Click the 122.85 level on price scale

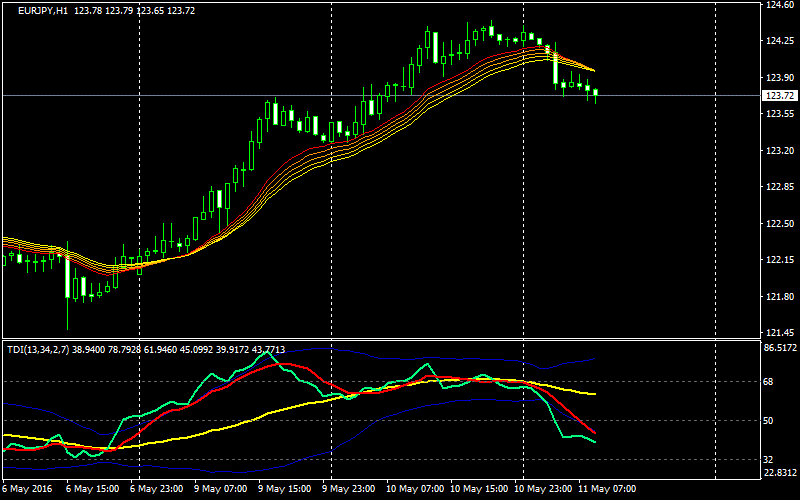tap(778, 187)
